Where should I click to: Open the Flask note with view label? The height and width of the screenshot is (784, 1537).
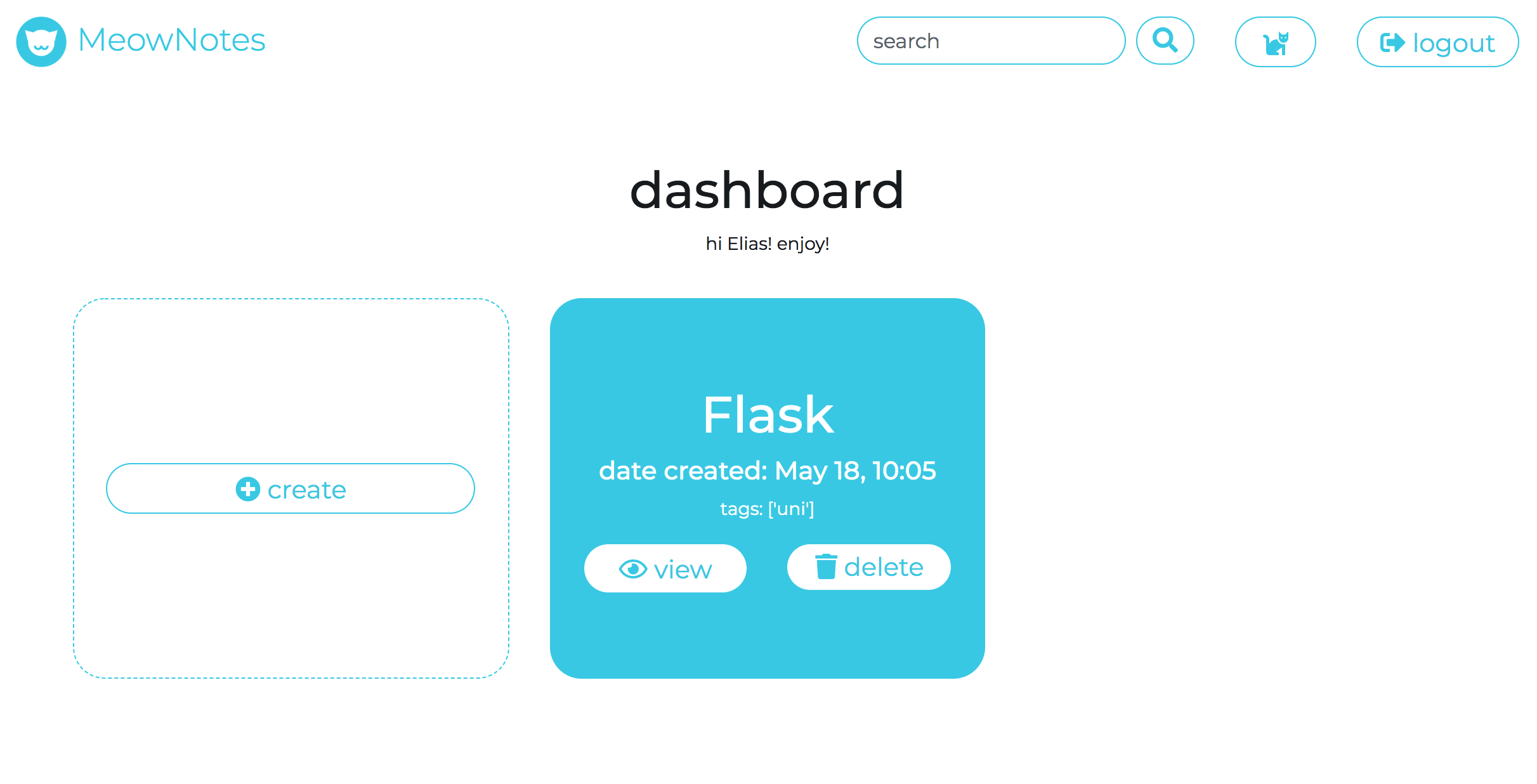(683, 570)
